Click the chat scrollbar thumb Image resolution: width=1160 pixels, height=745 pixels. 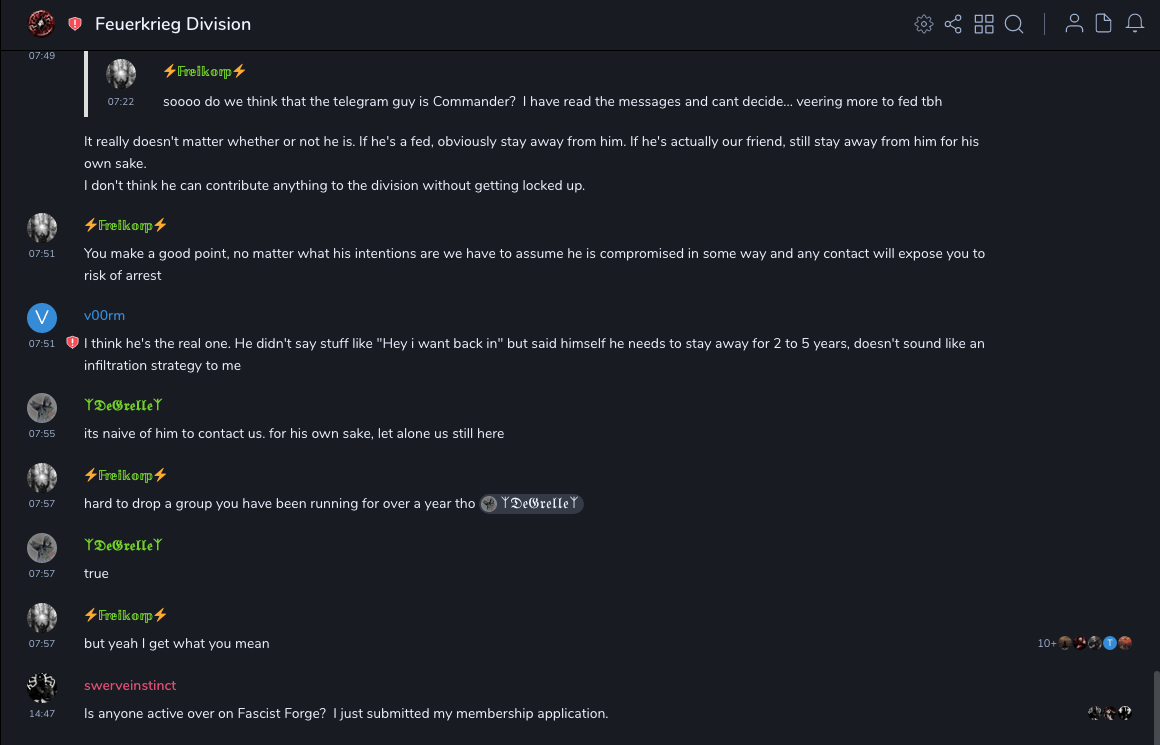pos(1155,706)
